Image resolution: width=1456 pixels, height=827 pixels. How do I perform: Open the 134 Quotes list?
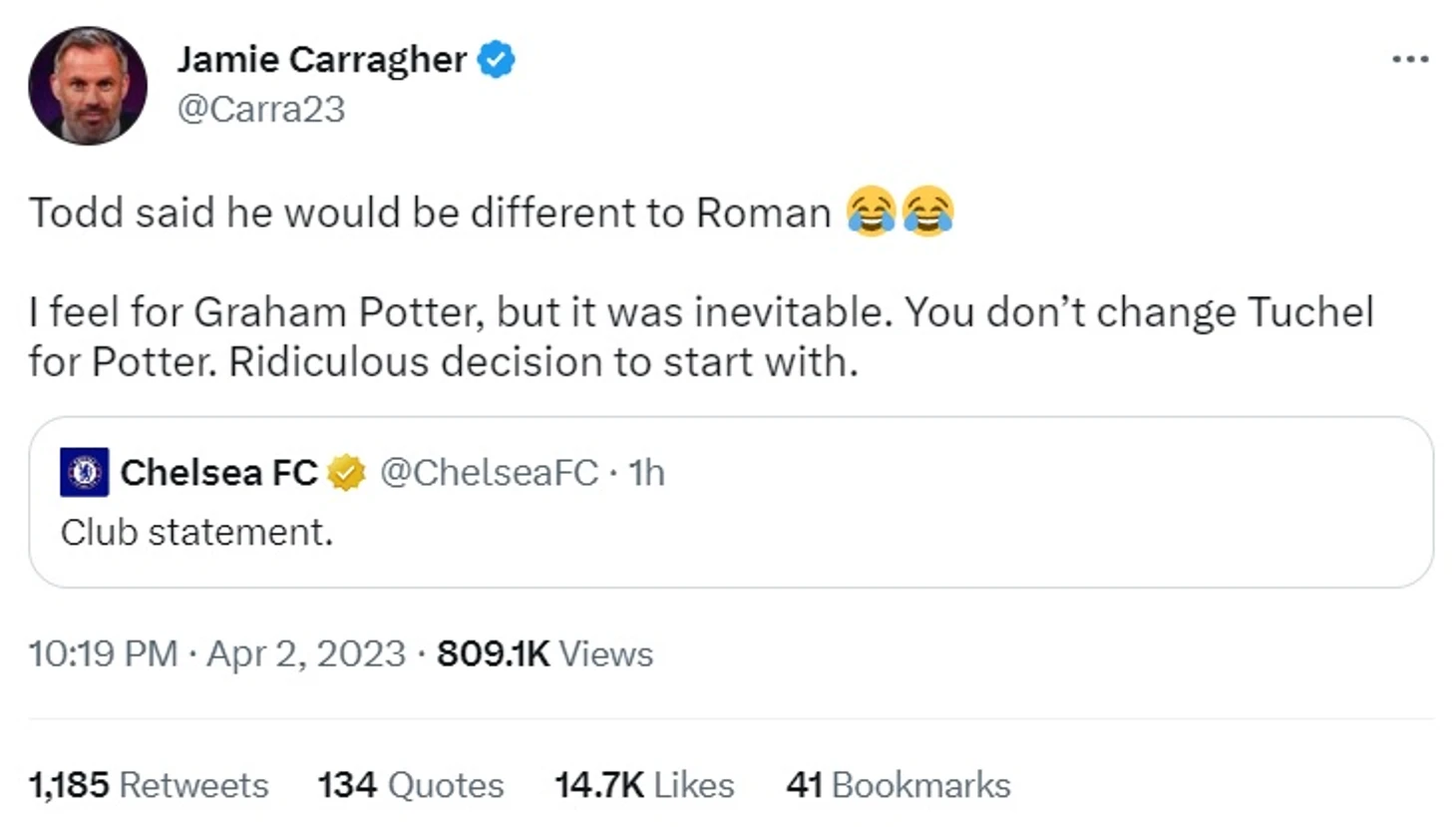pos(410,785)
